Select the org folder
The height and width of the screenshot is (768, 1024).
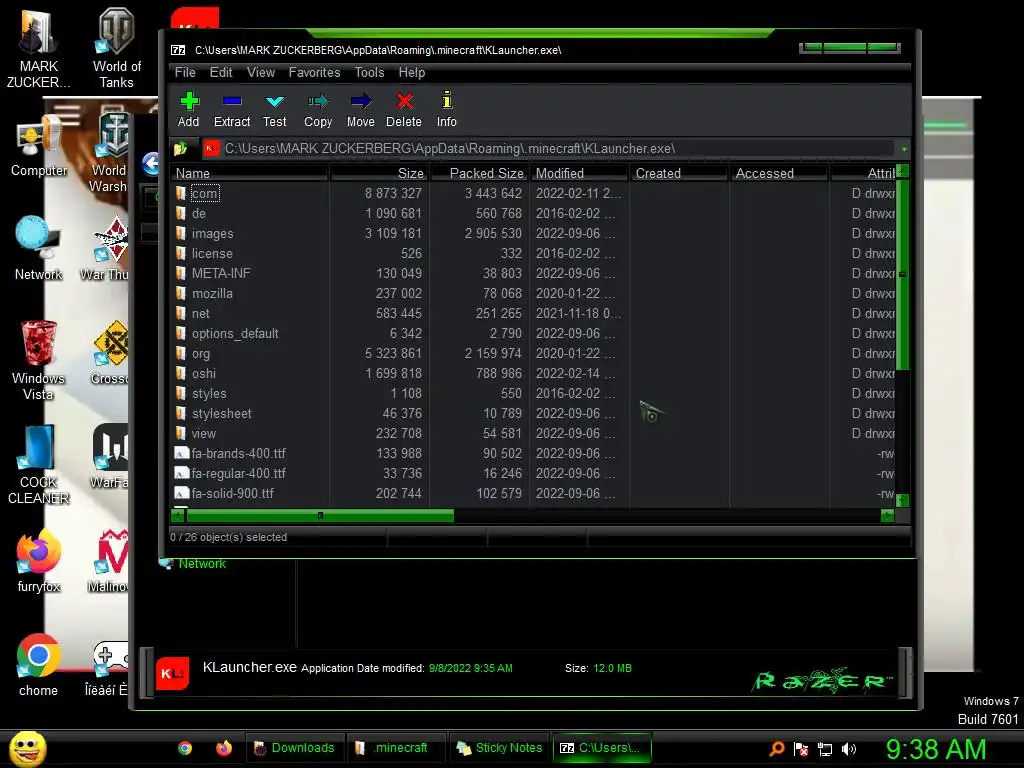point(200,353)
